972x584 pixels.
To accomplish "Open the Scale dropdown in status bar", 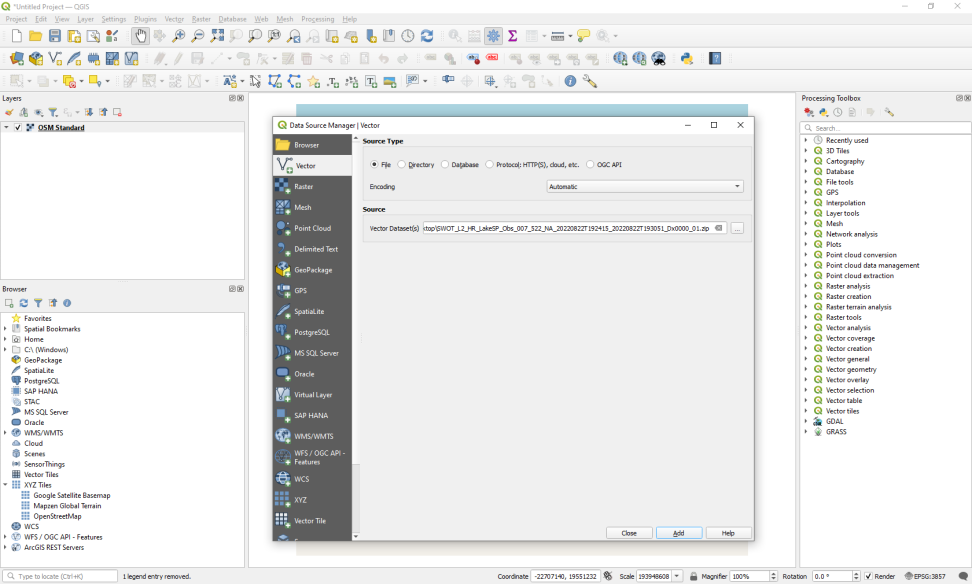I will [677, 576].
